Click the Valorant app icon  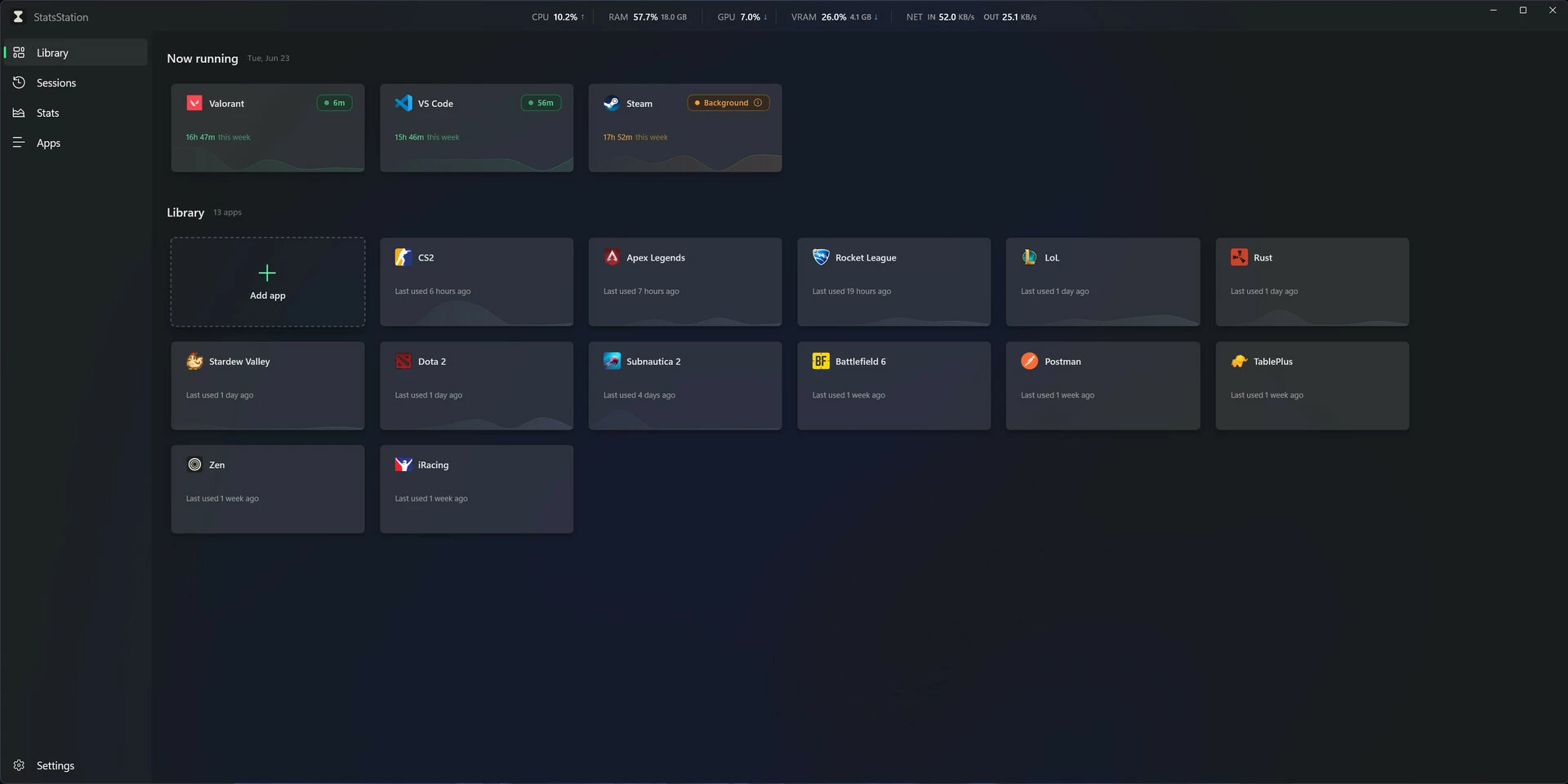tap(194, 103)
